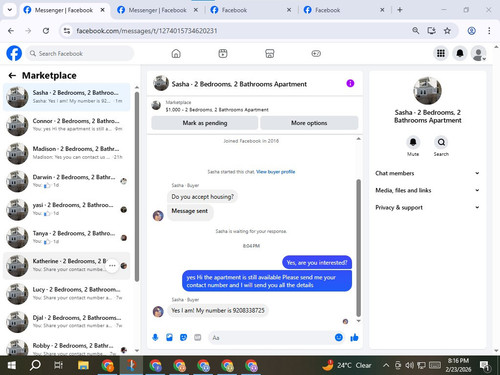Click the browser back arrow
The image size is (500, 375).
click(x=11, y=31)
